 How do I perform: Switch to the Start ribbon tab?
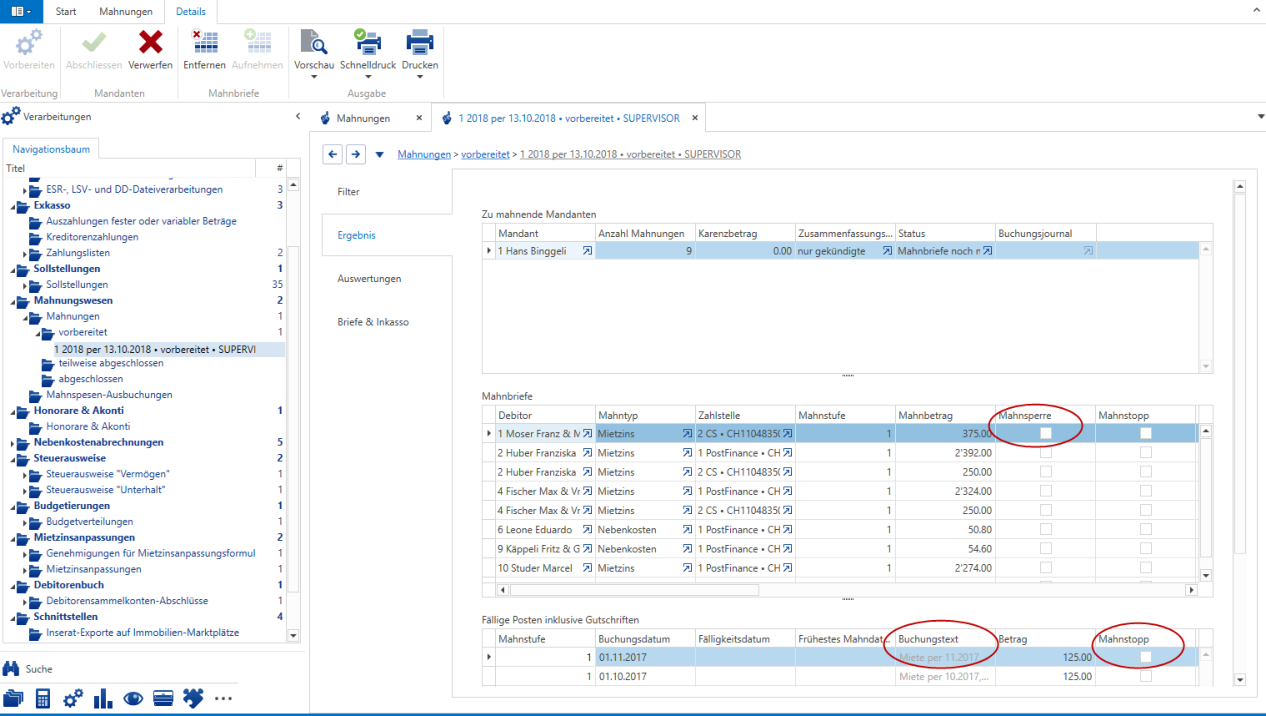point(66,11)
